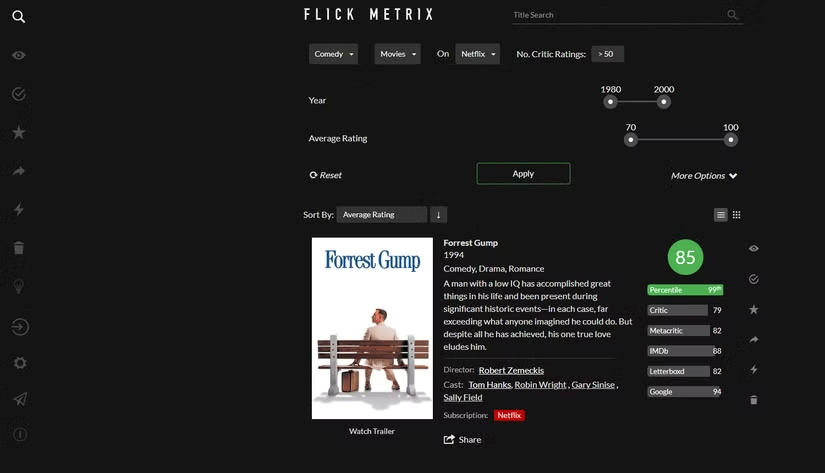Click the year 1994 text
The width and height of the screenshot is (825, 473).
pos(454,255)
